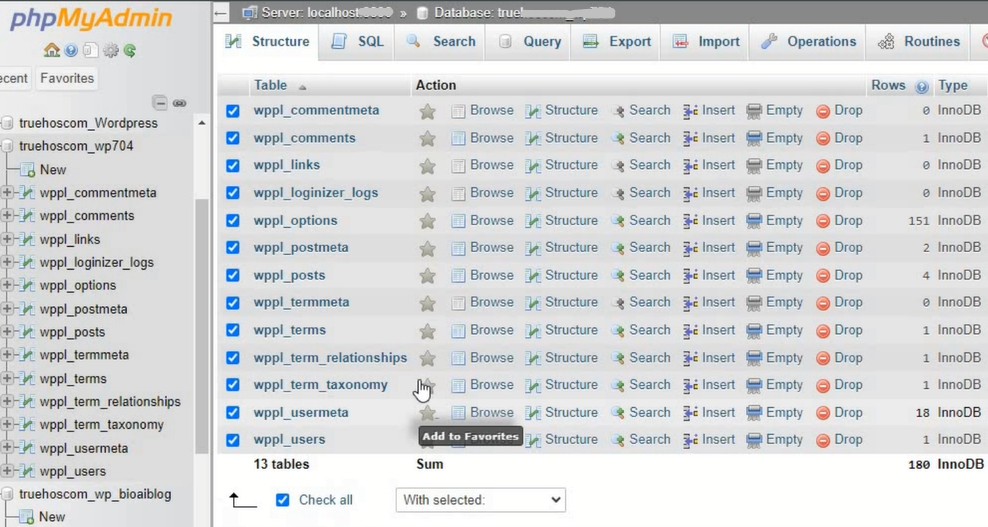This screenshot has width=988, height=527.
Task: Toggle the wppl_users row checkbox
Action: pos(233,440)
